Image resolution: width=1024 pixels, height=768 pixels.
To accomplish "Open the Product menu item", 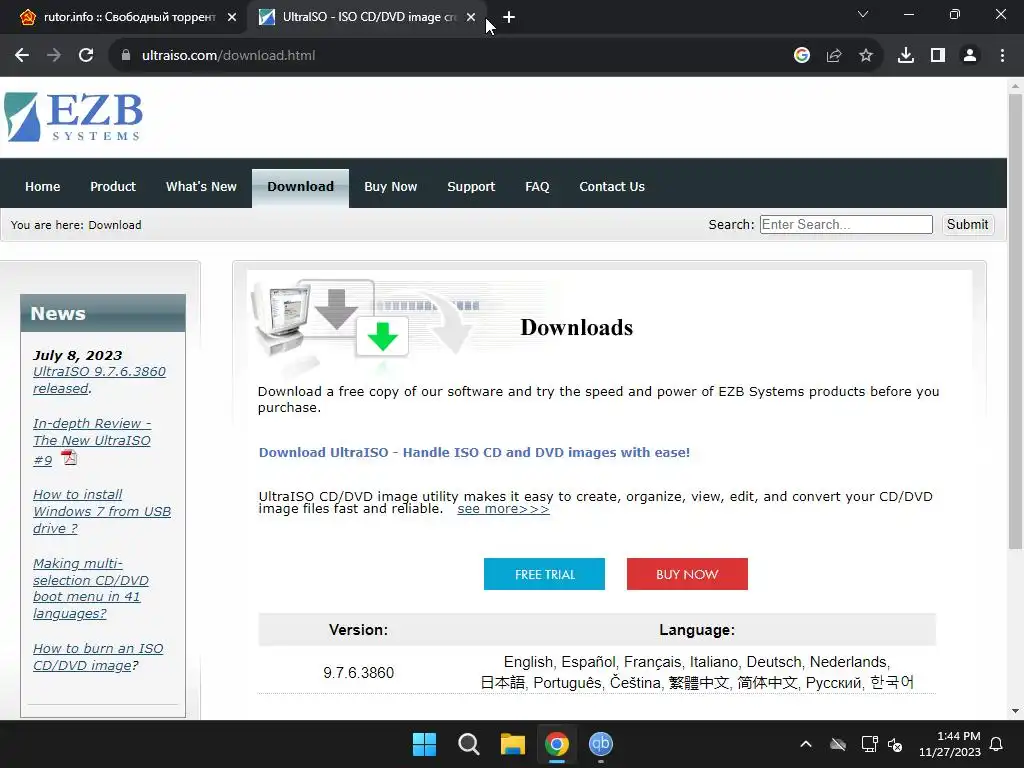I will click(x=113, y=187).
